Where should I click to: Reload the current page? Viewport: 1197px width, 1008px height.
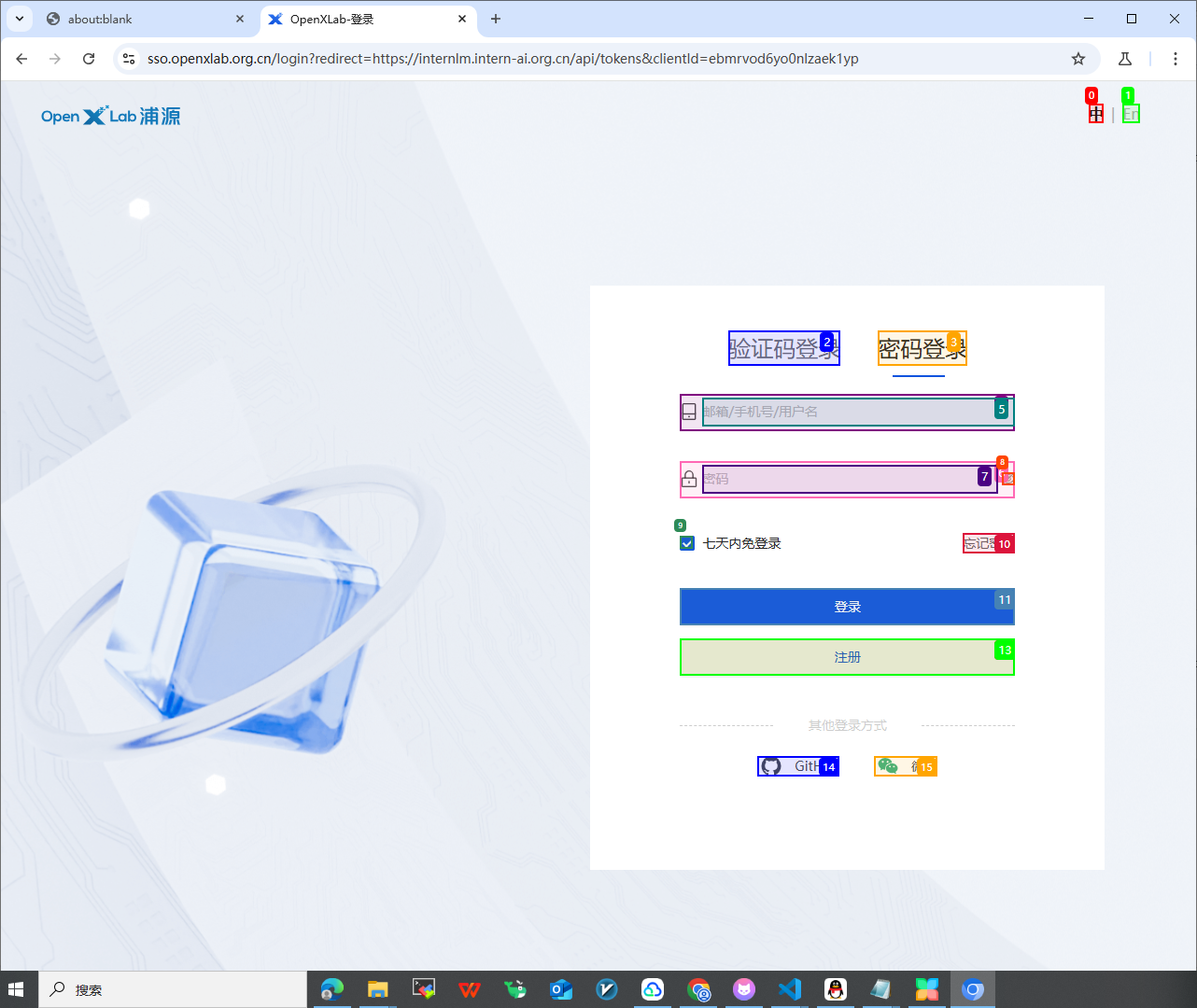point(89,59)
